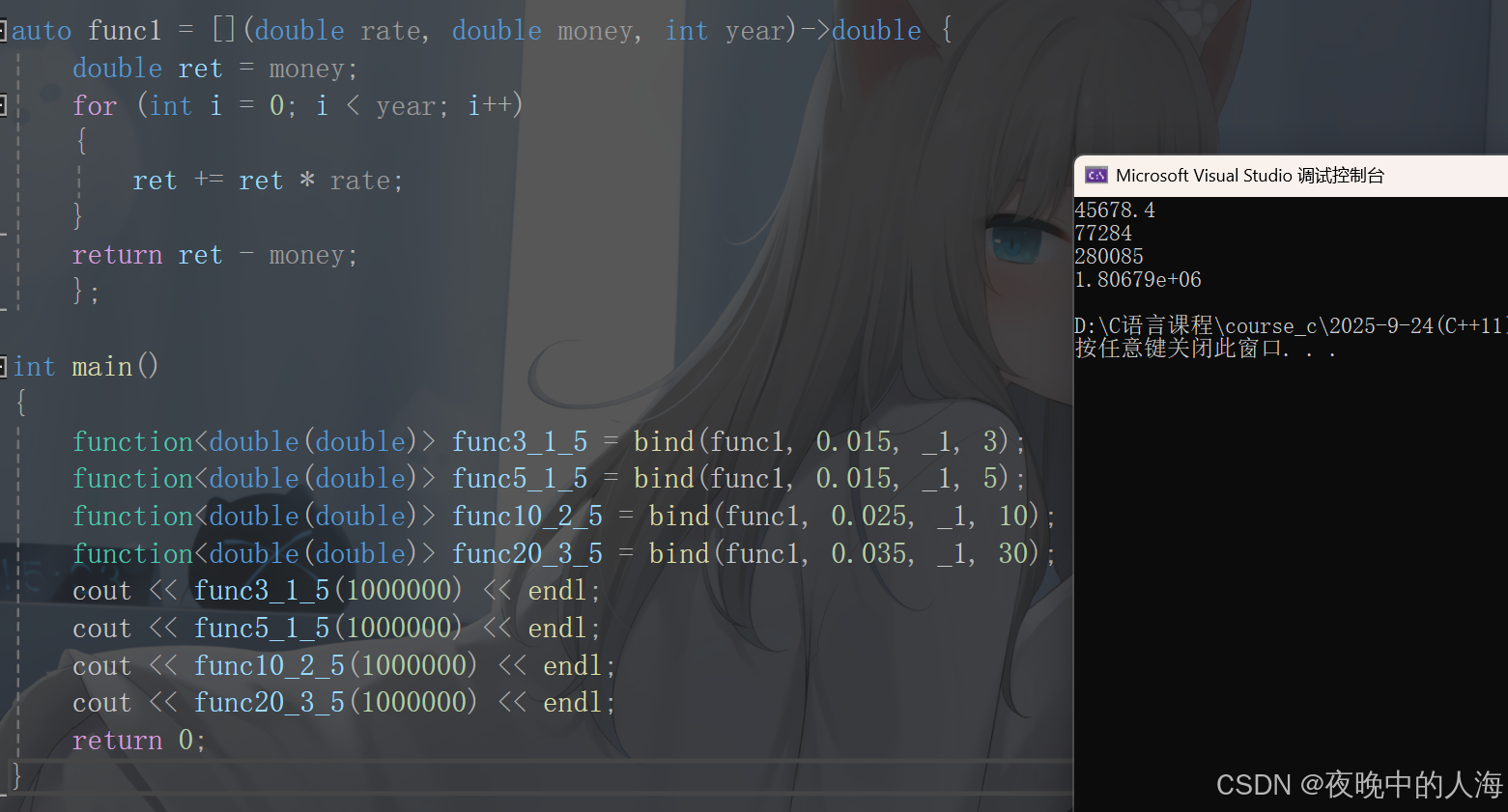Click the output line 77284
Viewport: 1508px width, 812px height.
[x=1103, y=234]
